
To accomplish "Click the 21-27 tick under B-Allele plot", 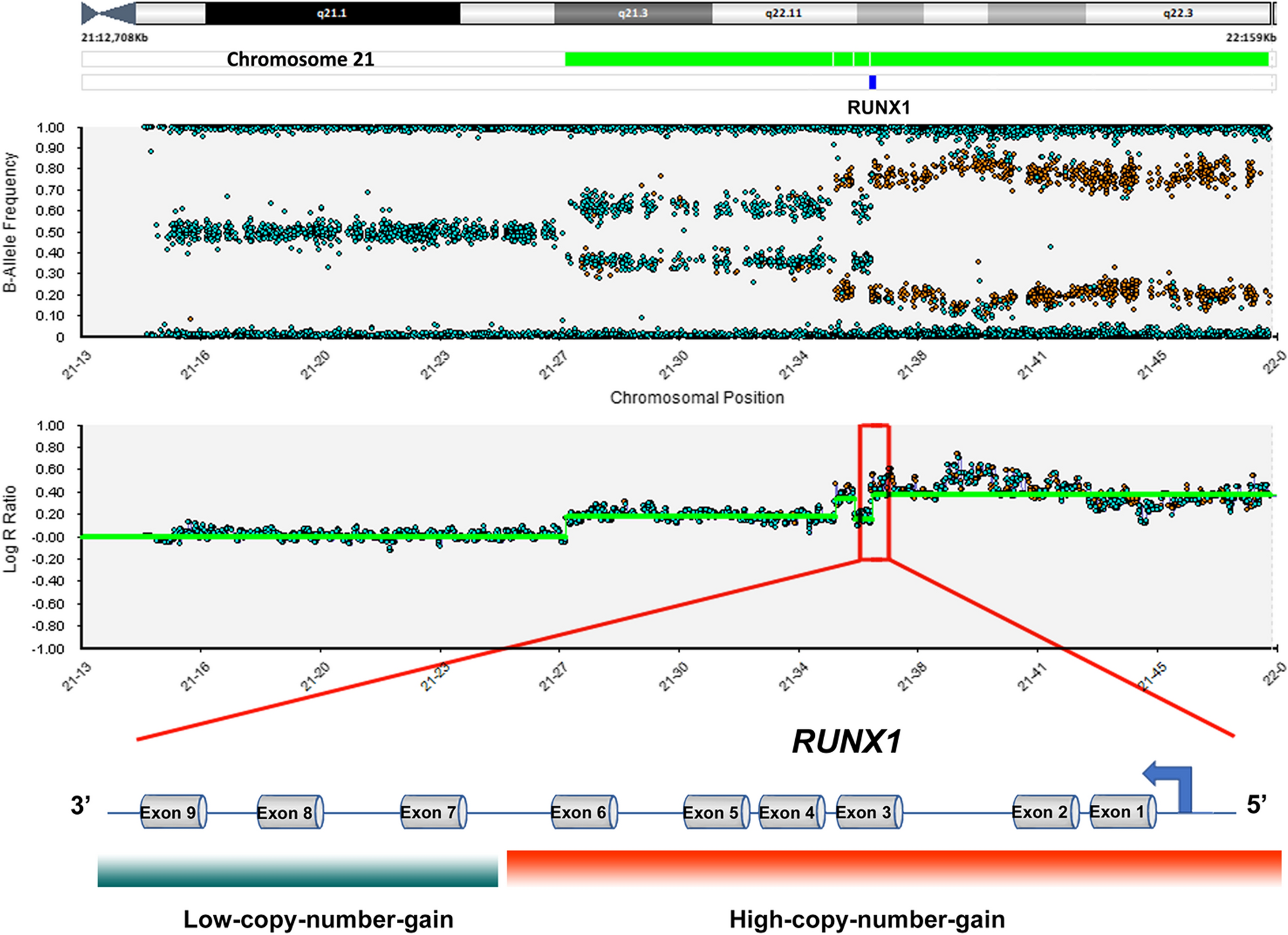I will pyautogui.click(x=553, y=365).
